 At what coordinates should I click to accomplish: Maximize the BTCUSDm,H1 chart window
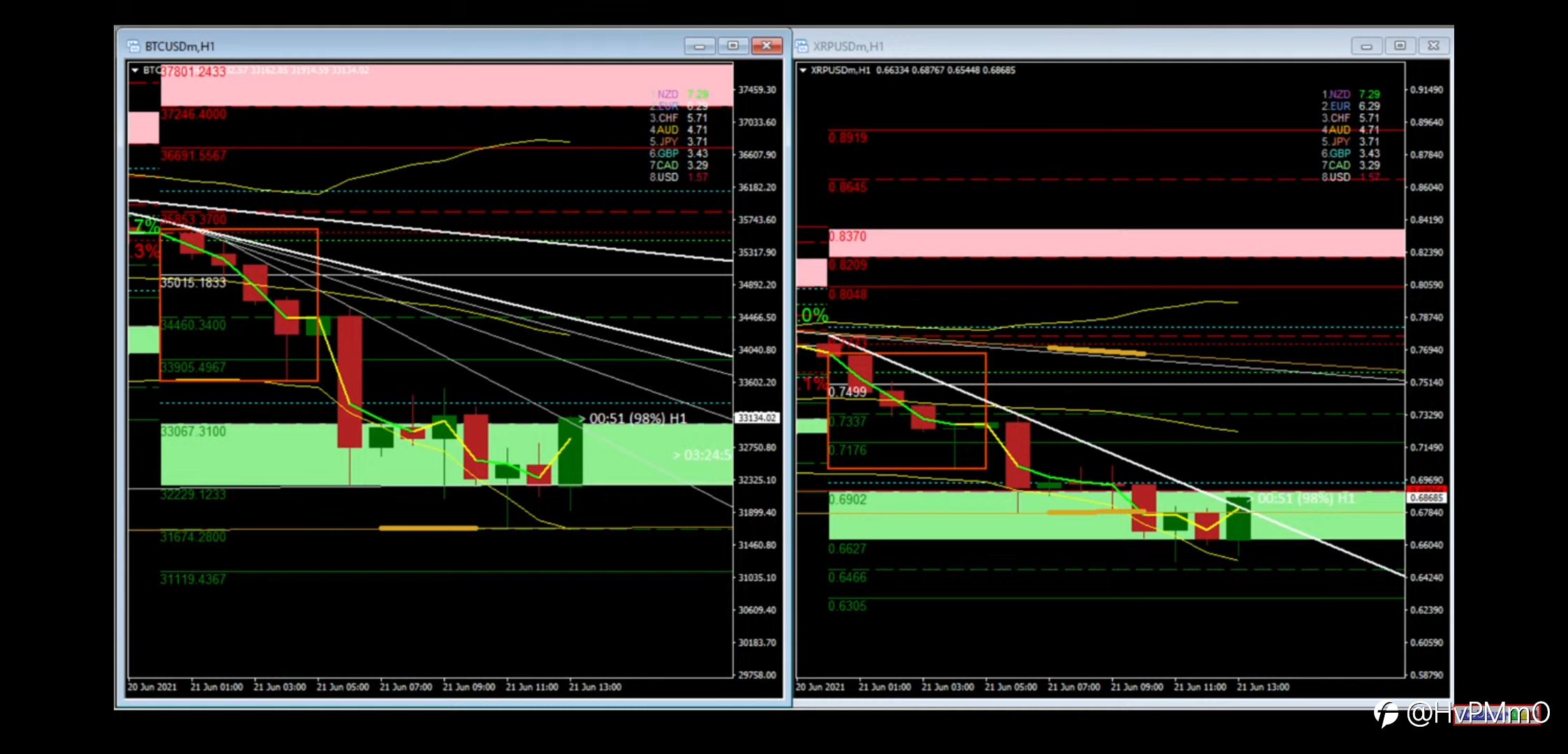(732, 46)
